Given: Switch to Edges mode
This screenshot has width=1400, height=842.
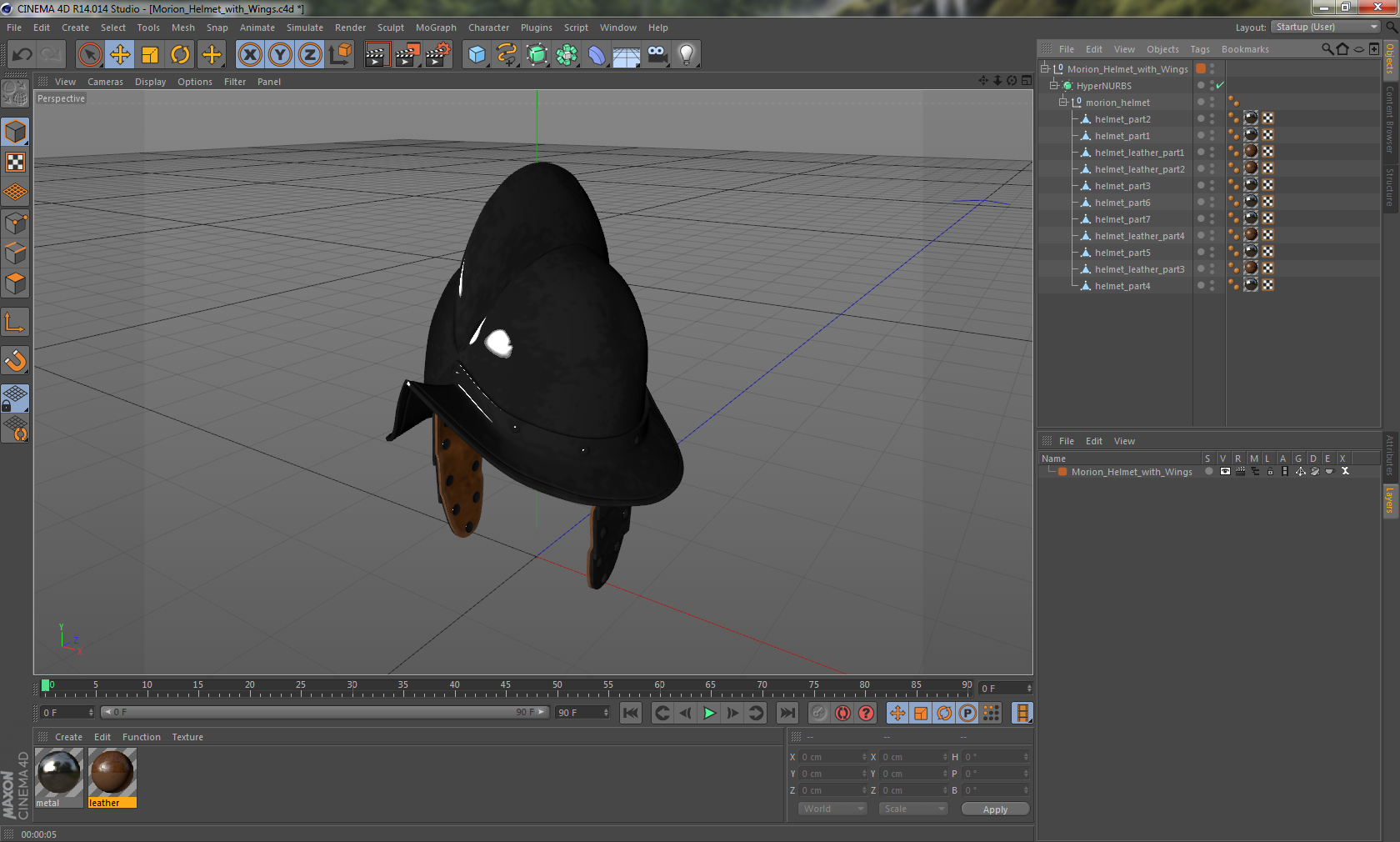Looking at the screenshot, I should (15, 253).
